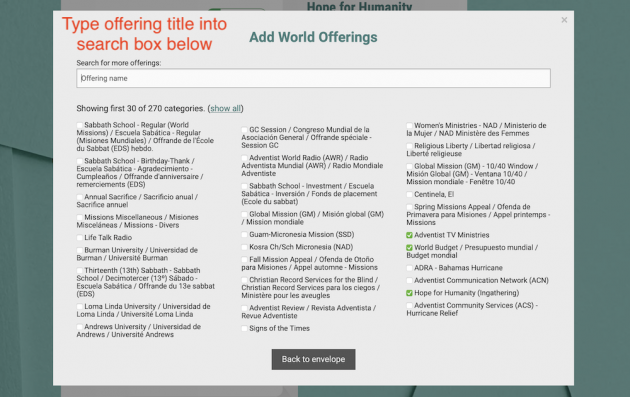Select the Fall Mission Appeal checkbox

(244, 260)
